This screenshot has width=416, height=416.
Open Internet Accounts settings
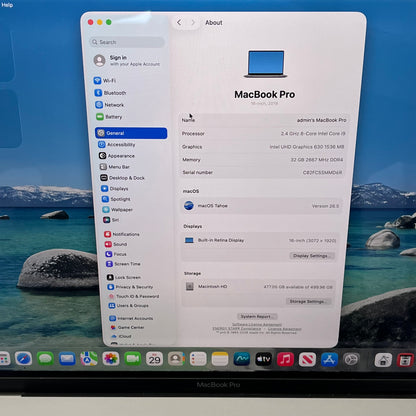131,318
